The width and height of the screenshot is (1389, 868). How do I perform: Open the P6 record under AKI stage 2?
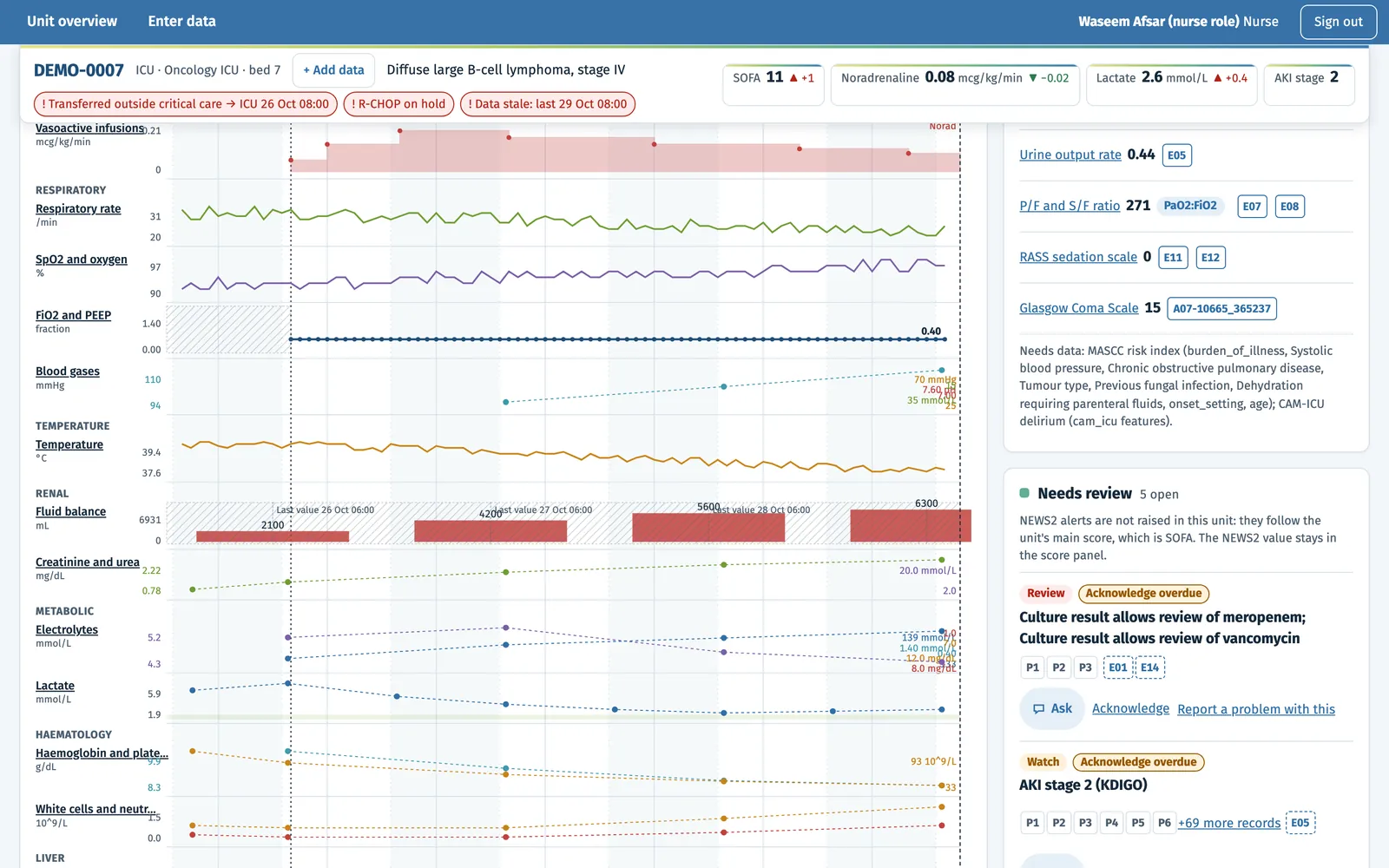coord(1164,823)
